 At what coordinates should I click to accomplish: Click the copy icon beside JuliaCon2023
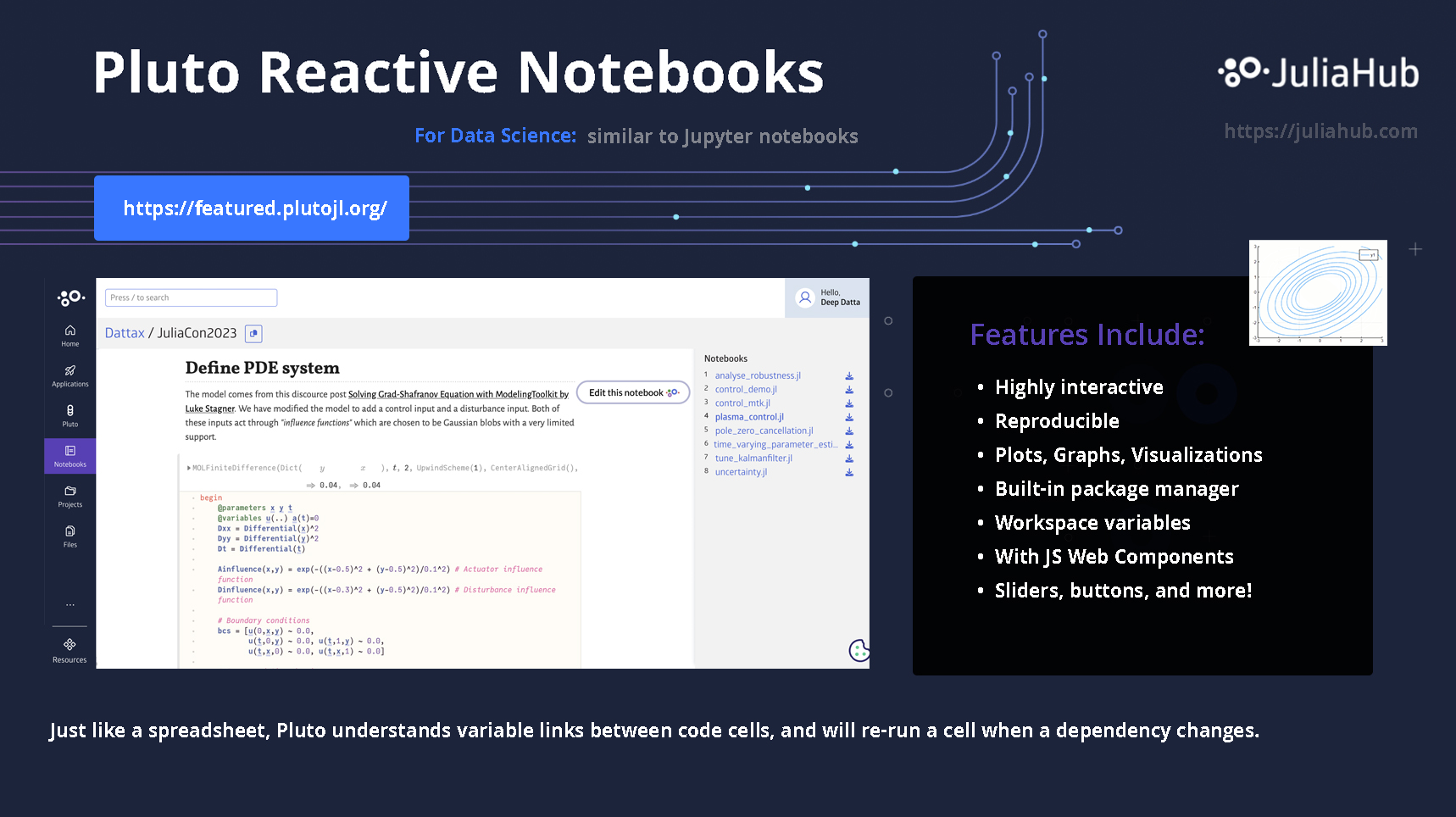tap(253, 334)
